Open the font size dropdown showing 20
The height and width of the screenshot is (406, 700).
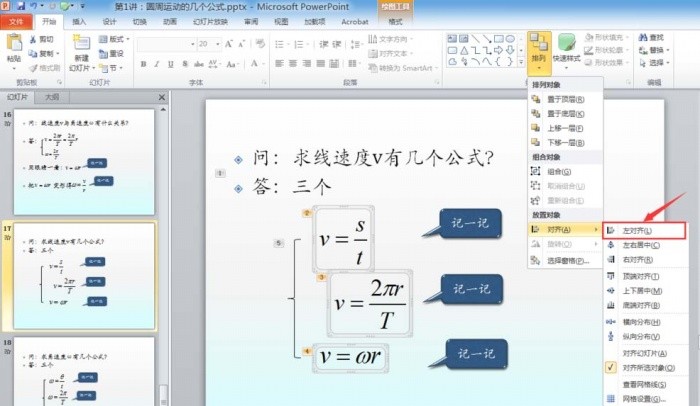(x=218, y=44)
